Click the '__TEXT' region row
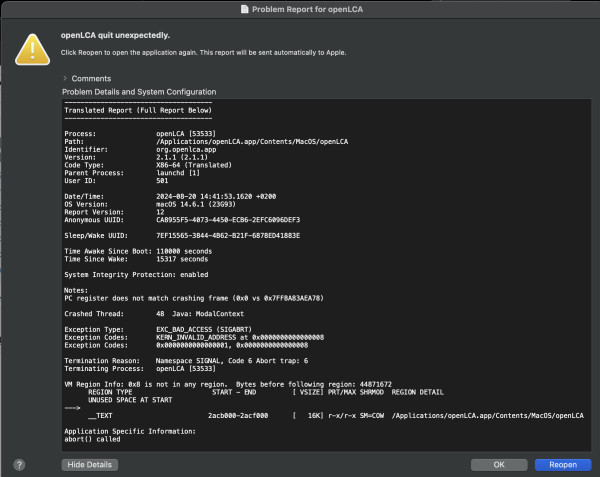The width and height of the screenshot is (600, 477). coord(336,415)
